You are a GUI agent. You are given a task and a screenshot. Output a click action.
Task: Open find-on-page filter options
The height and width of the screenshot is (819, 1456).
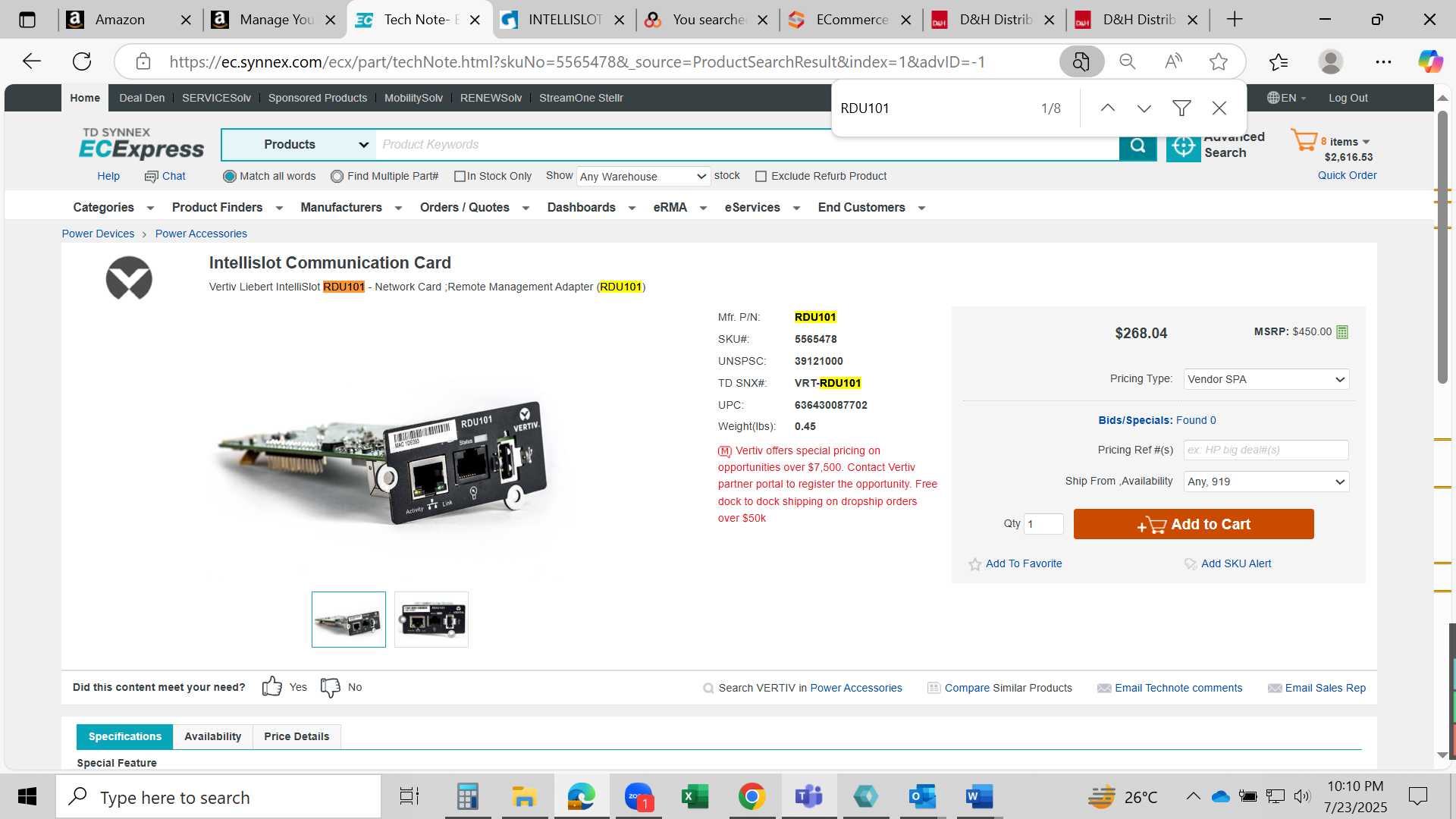click(x=1181, y=108)
